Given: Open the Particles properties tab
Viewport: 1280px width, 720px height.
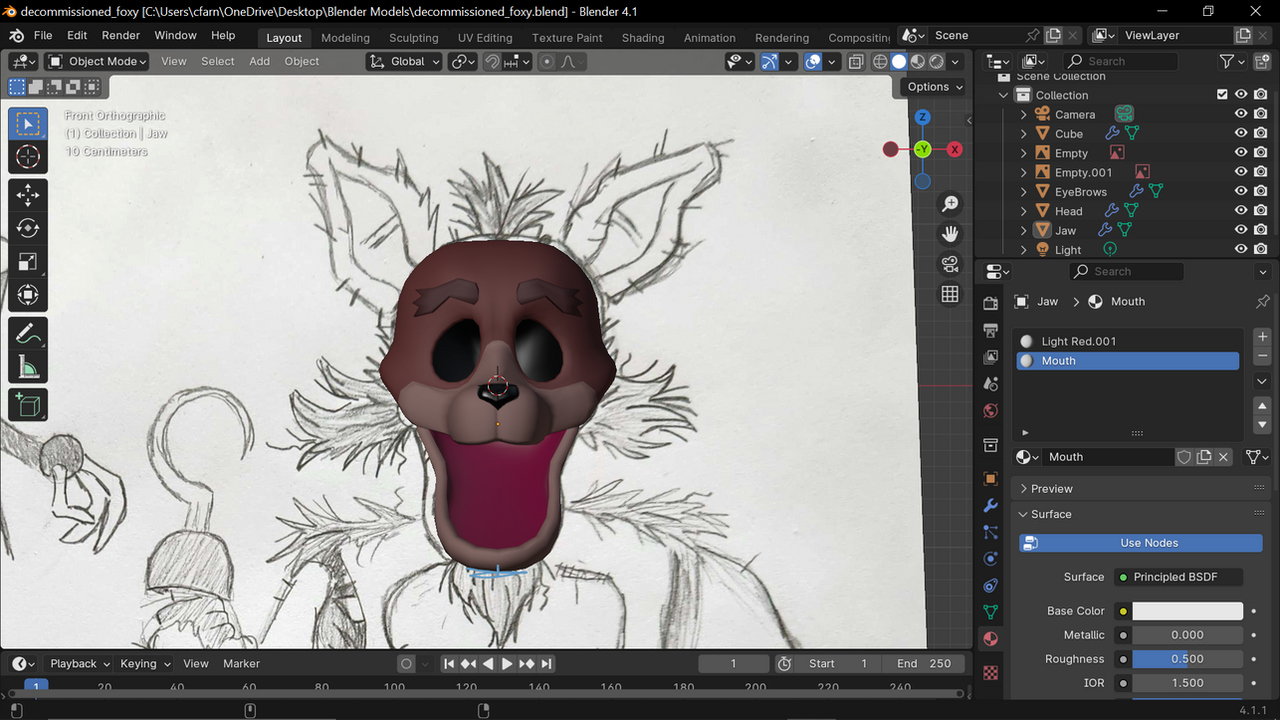Looking at the screenshot, I should click(991, 533).
